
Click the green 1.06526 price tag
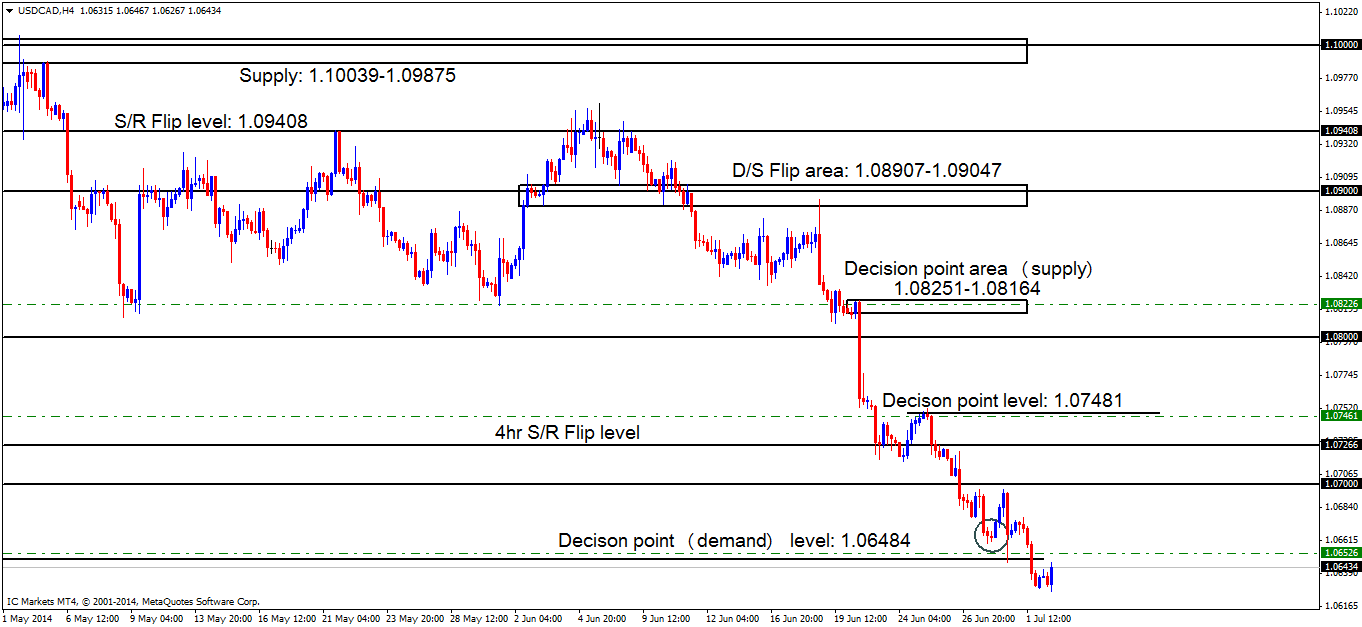1341,553
